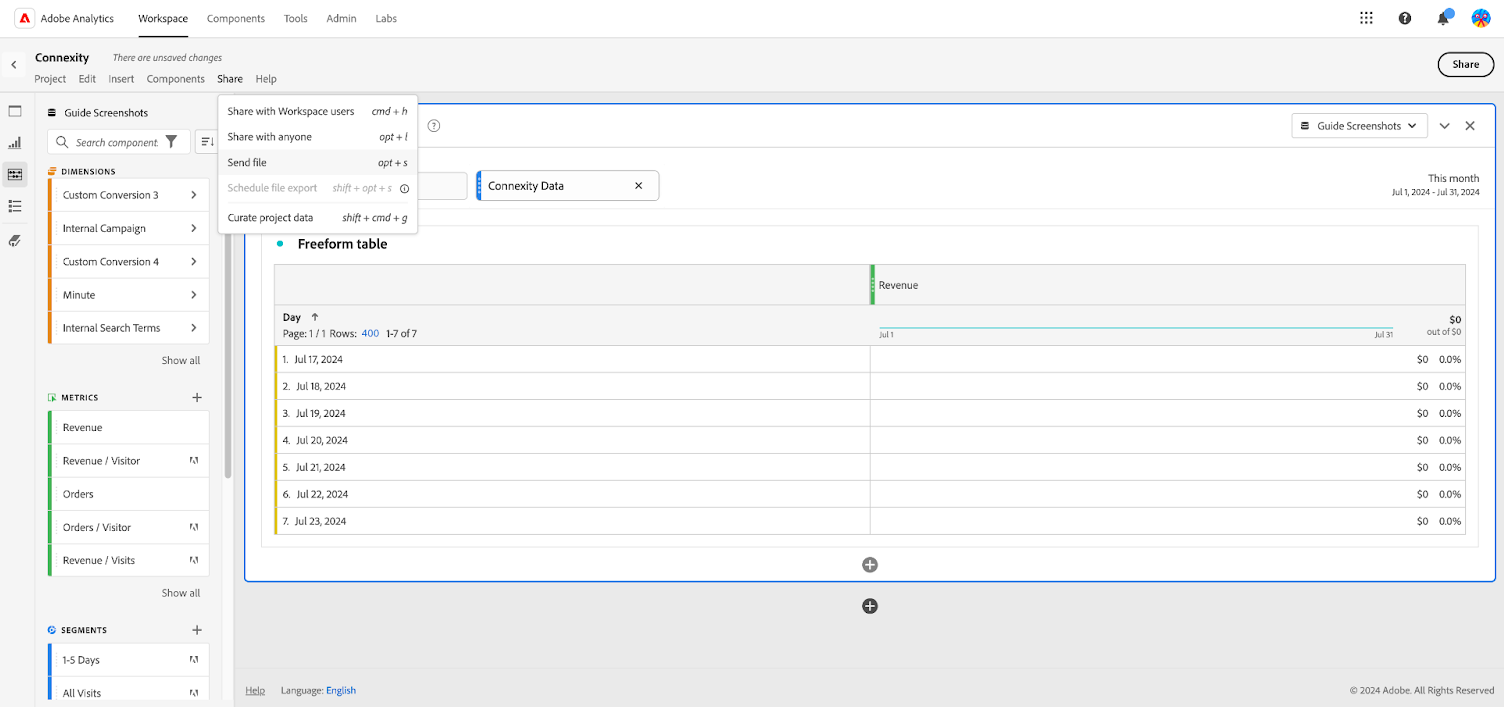The image size is (1504, 707).
Task: Choose Send file from Share menu
Action: (317, 162)
